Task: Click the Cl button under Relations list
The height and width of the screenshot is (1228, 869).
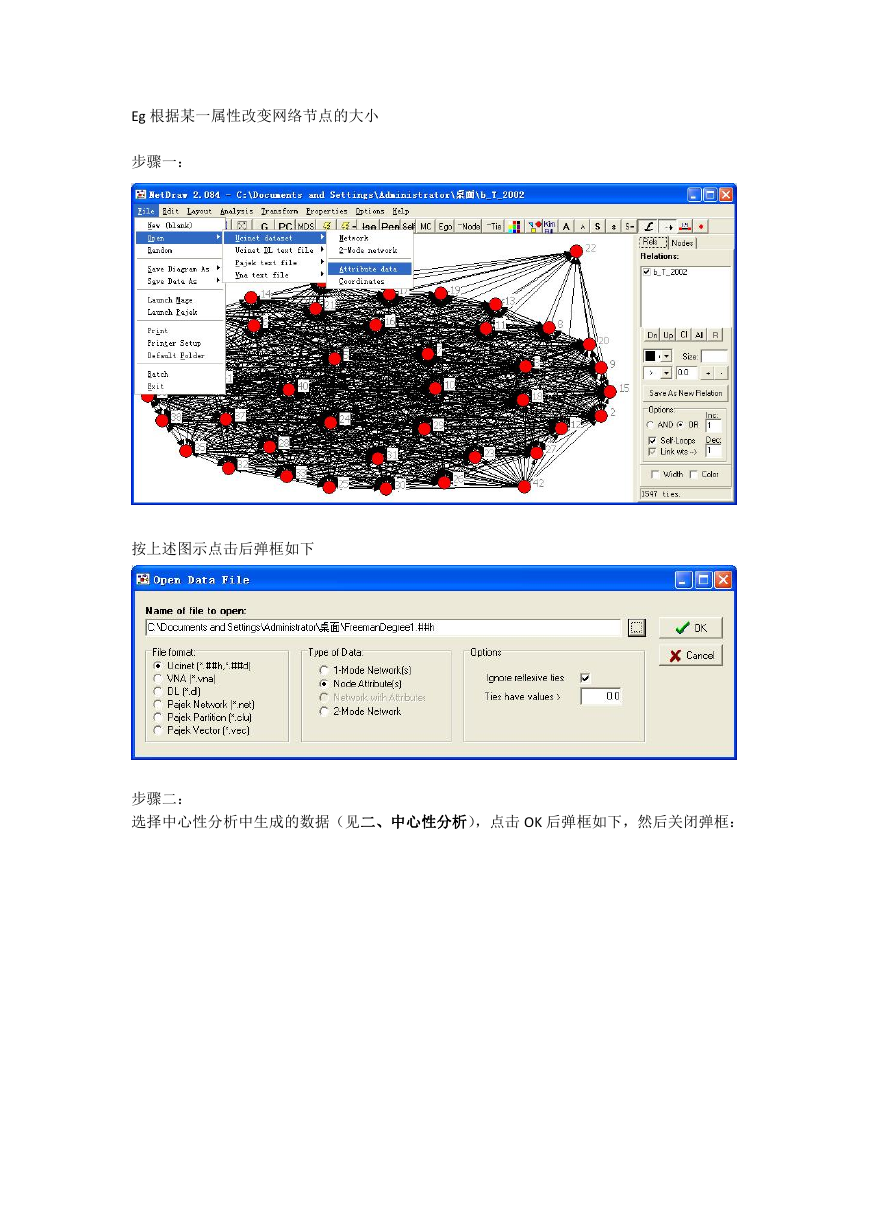Action: point(684,335)
